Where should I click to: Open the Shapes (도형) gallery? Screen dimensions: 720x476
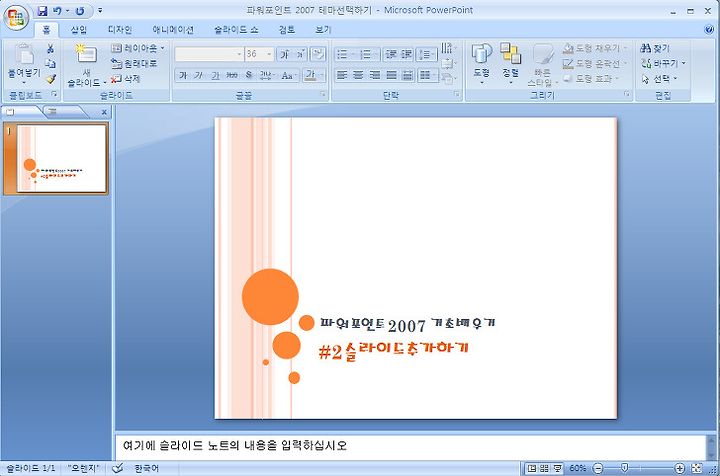click(x=481, y=63)
